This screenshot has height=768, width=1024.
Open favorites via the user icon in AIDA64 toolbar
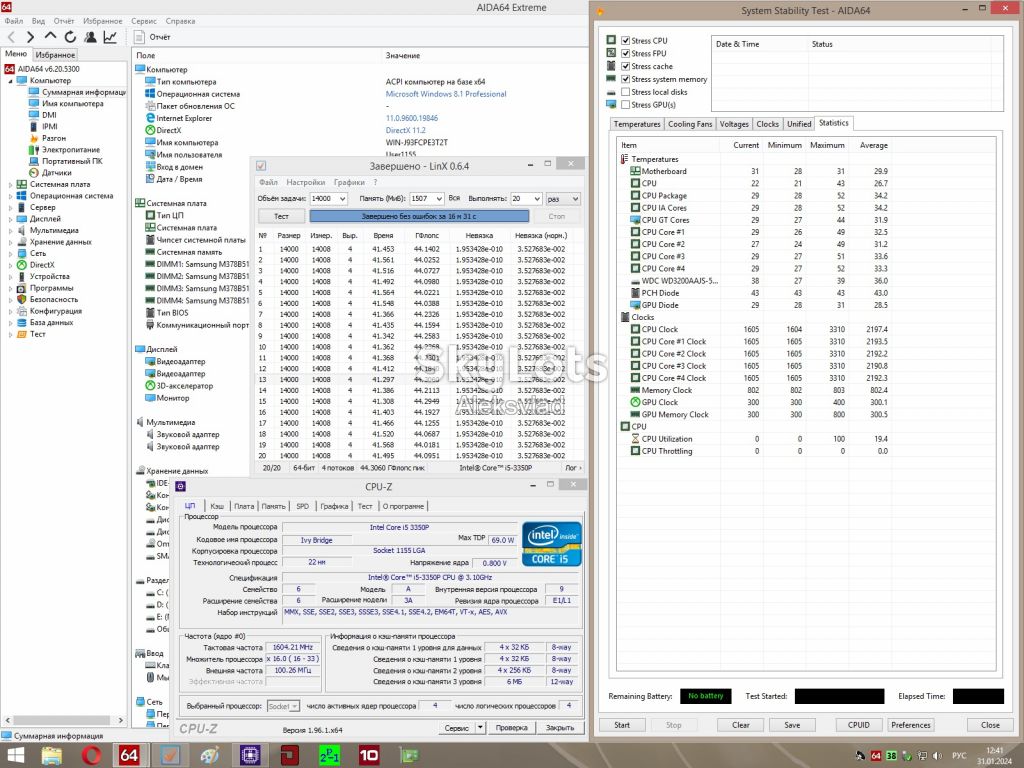90,37
